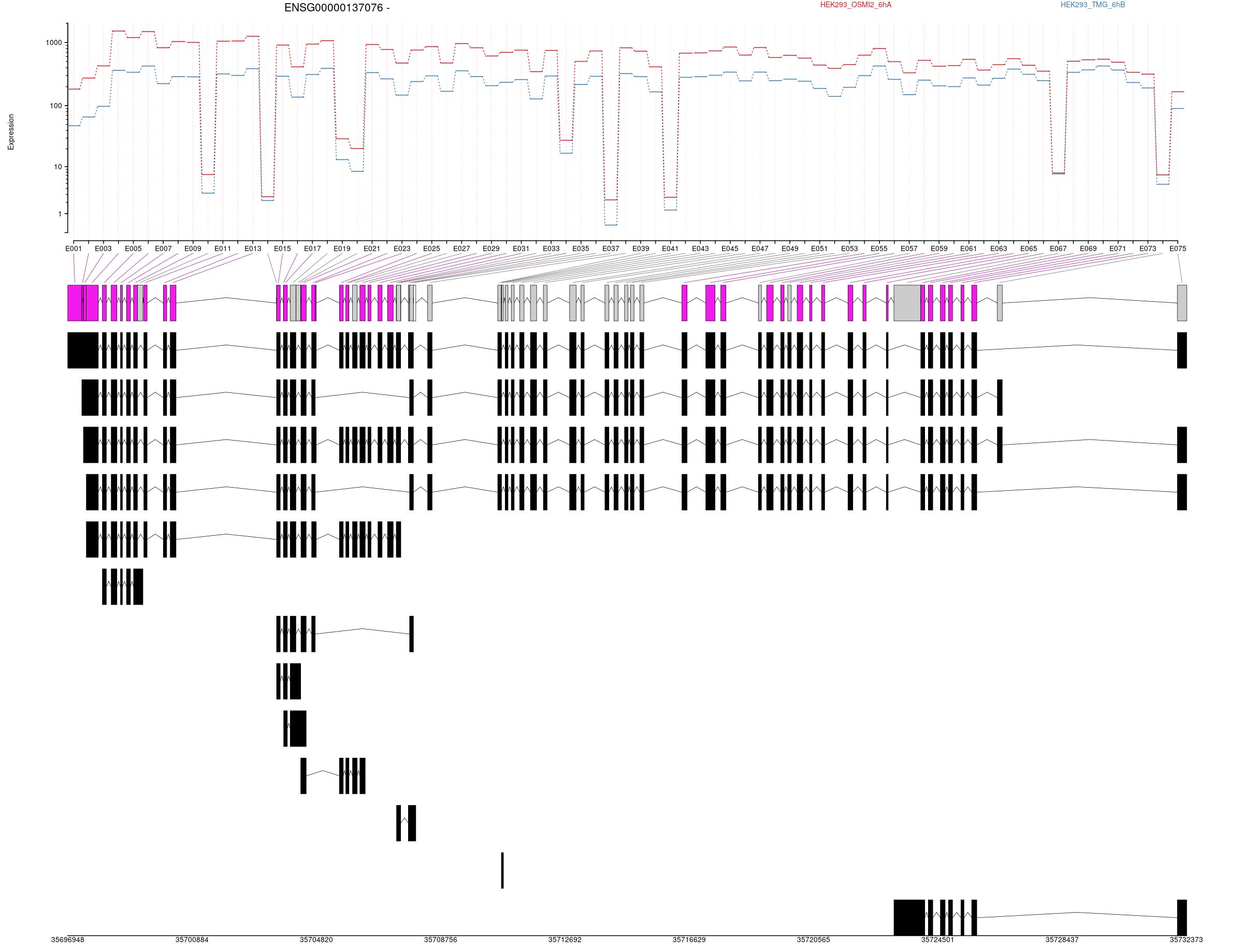Viewport: 1243px width, 952px height.
Task: Click exon bin label E061
Action: click(969, 249)
